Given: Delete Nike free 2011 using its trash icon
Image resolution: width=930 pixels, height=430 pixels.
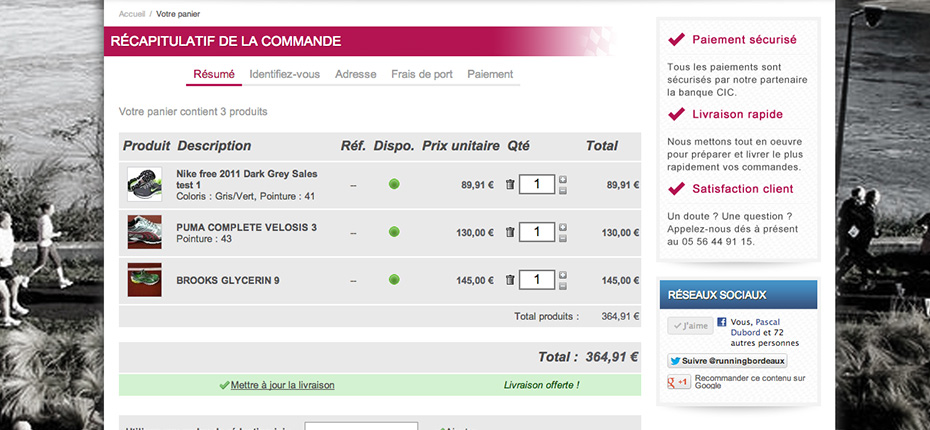Looking at the screenshot, I should (x=510, y=185).
